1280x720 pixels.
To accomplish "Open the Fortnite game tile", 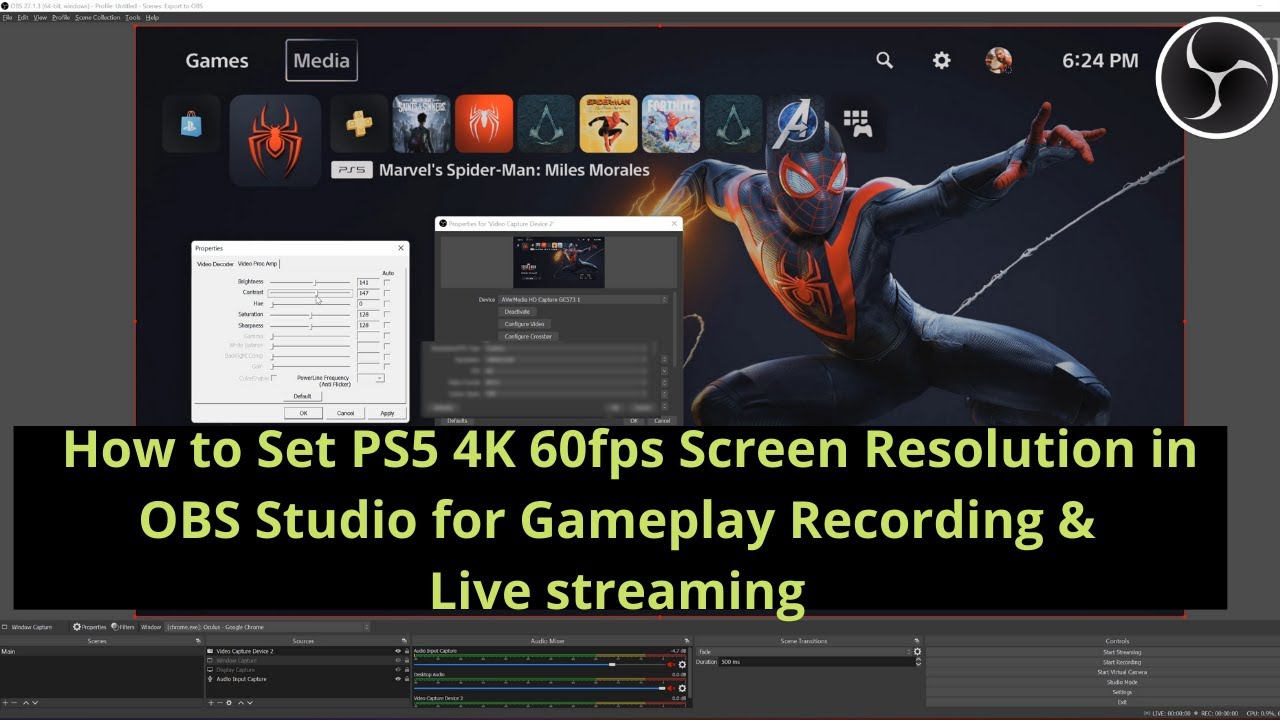I will [x=670, y=124].
